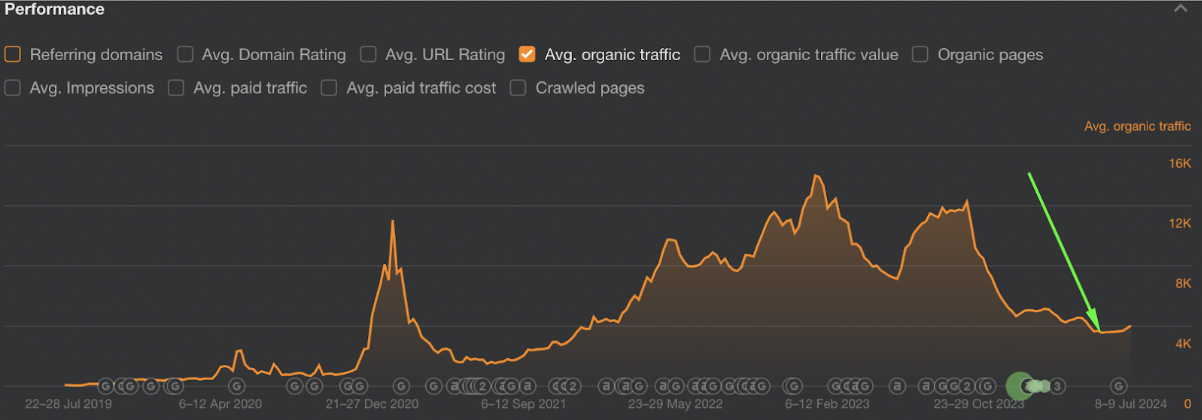
Task: Uncheck the Avg. organic traffic checkbox
Action: [x=527, y=55]
